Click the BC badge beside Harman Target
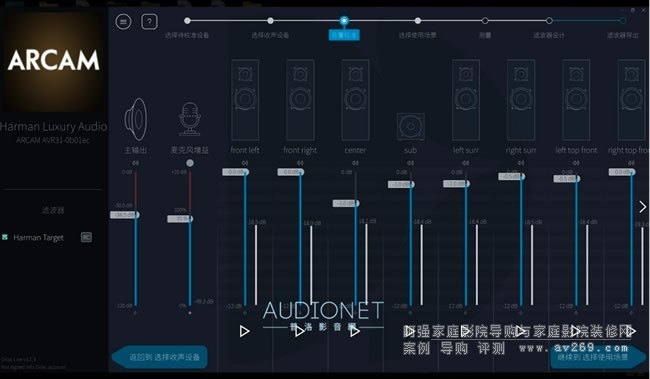650x379 pixels. pos(86,237)
